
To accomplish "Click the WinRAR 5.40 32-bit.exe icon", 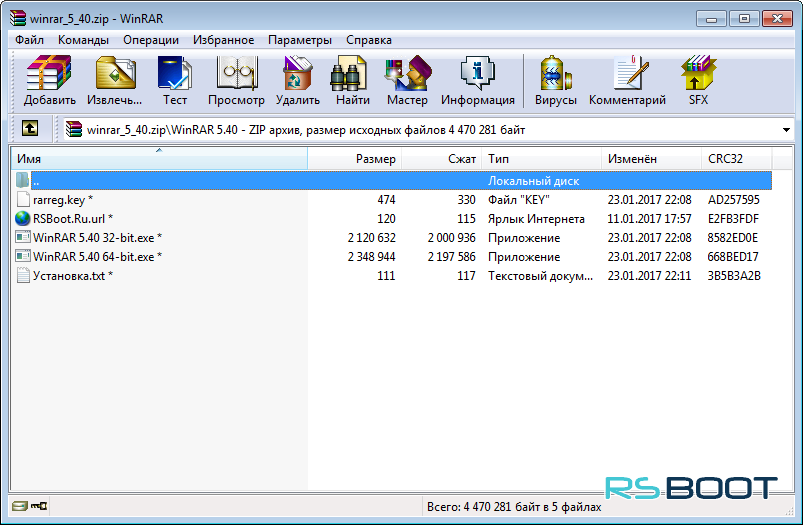I will [23, 237].
